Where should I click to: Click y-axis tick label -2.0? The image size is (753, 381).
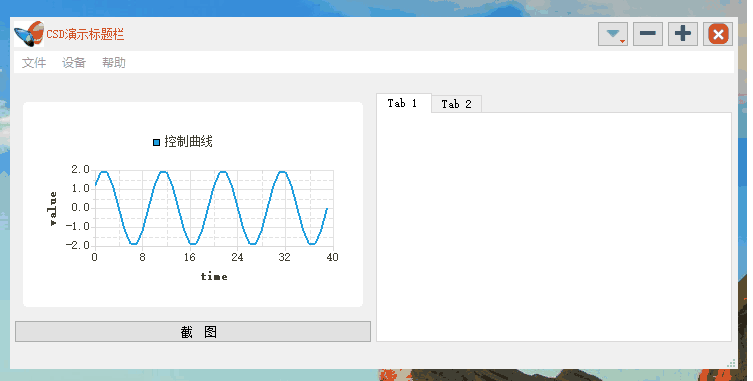pos(78,245)
